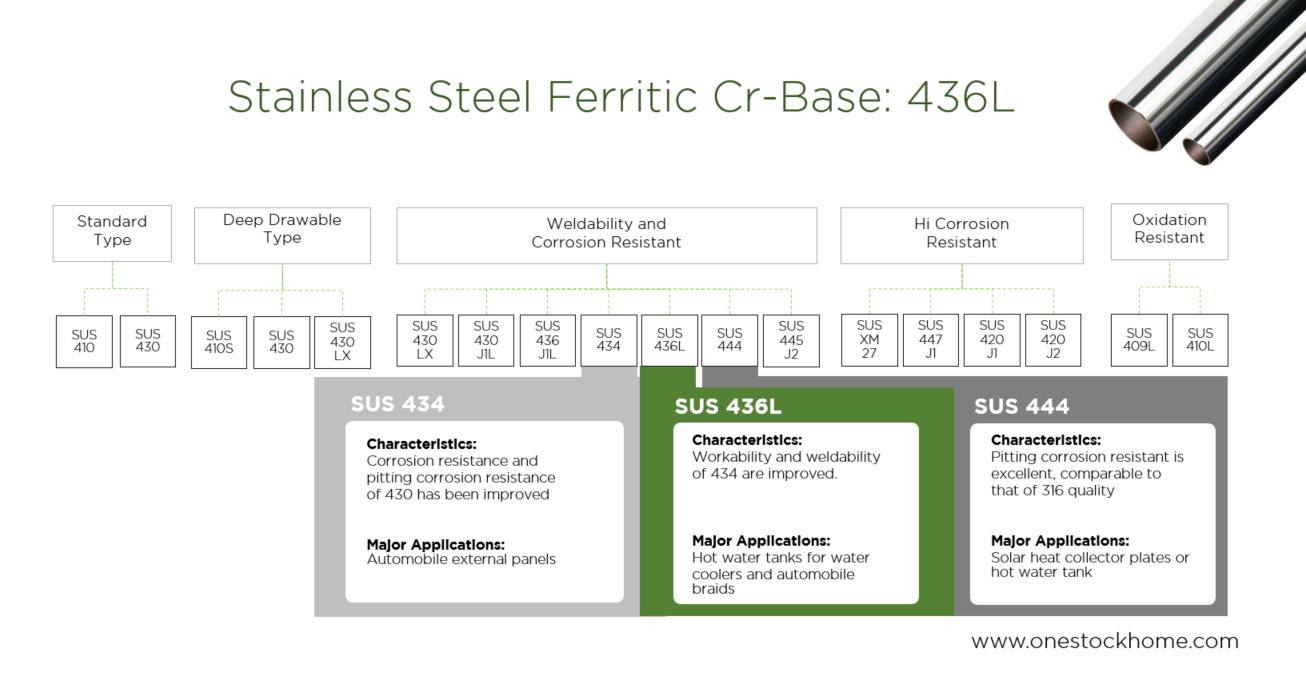Select the SUS 430 box under Standard Type
The image size is (1306, 680).
147,340
